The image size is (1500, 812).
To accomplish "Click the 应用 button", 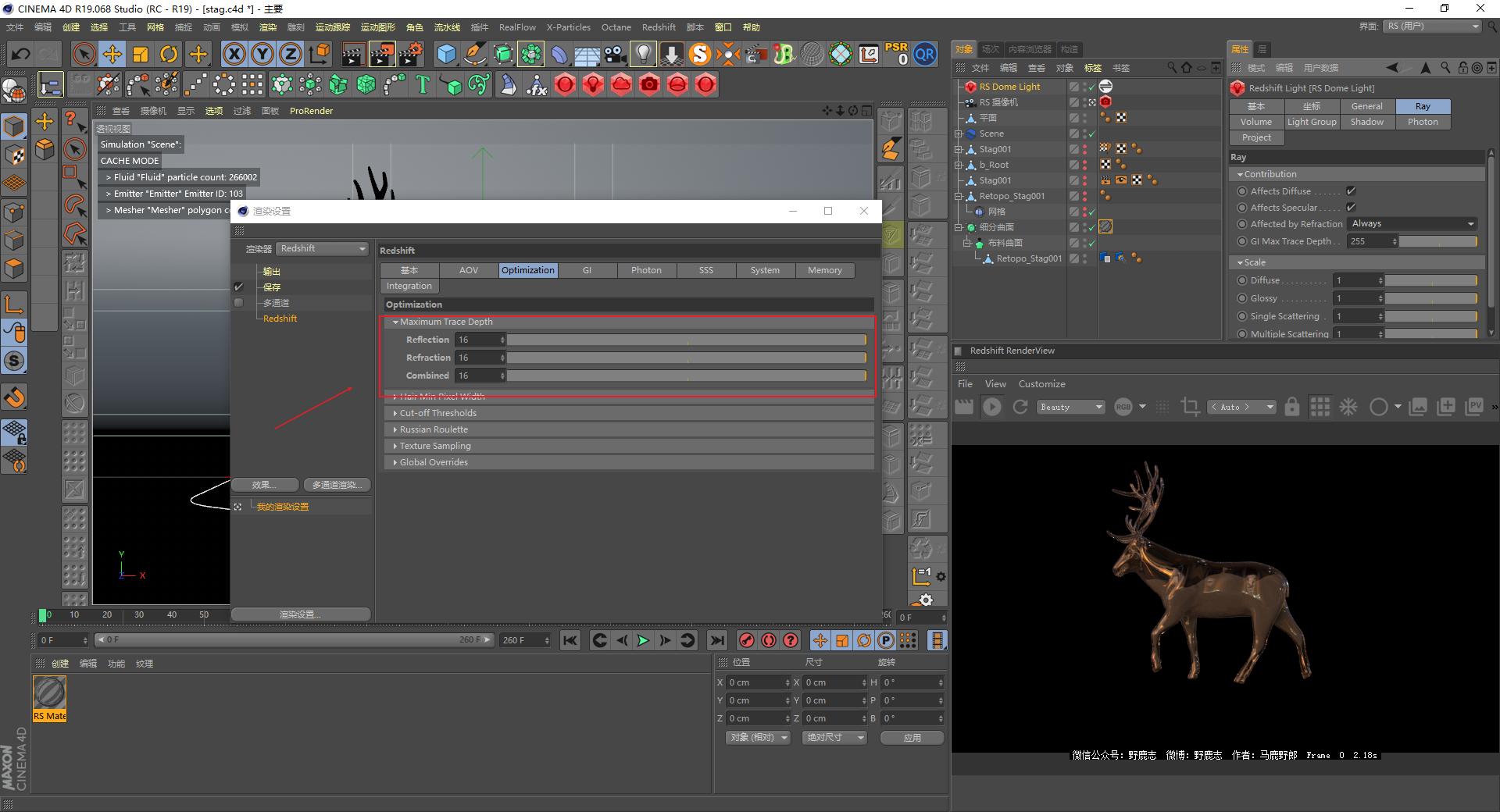I will [x=912, y=738].
